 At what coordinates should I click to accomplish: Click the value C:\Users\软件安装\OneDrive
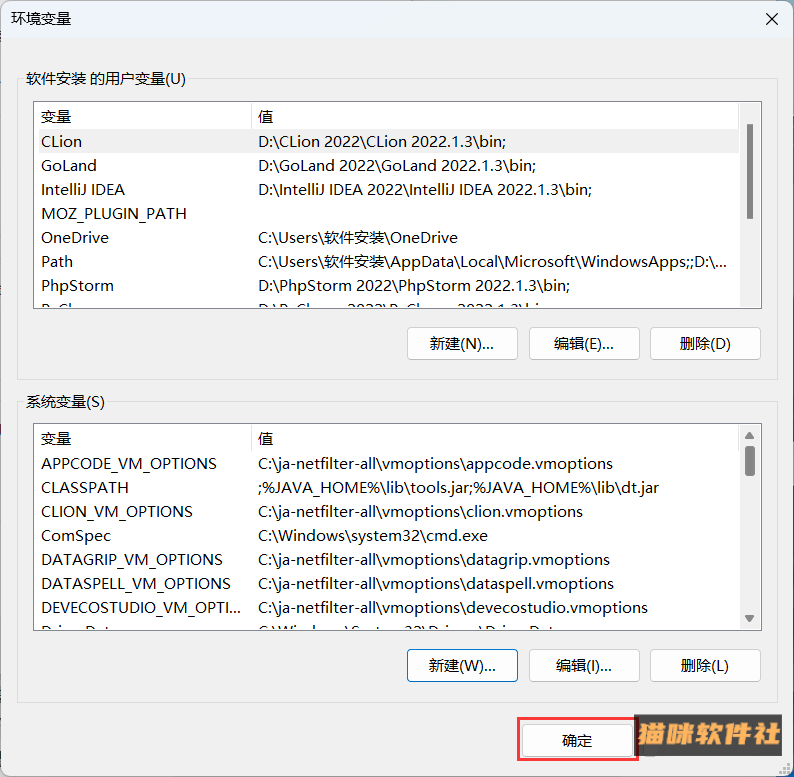pos(358,238)
